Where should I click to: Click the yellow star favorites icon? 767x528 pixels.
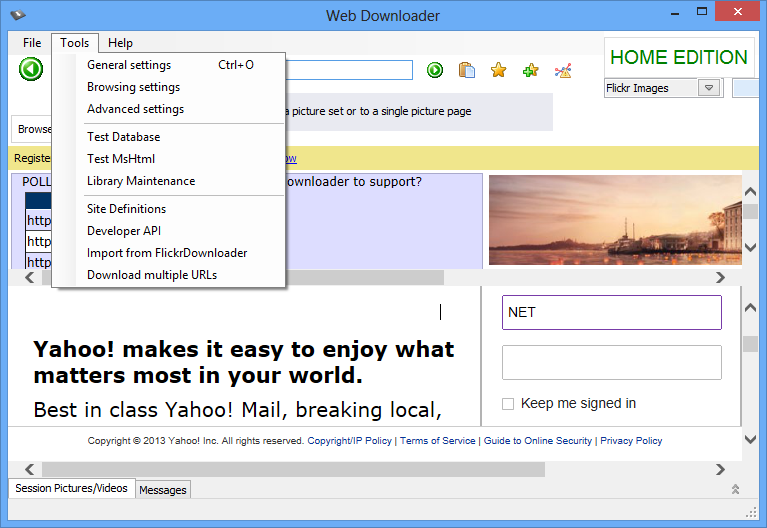pos(498,70)
